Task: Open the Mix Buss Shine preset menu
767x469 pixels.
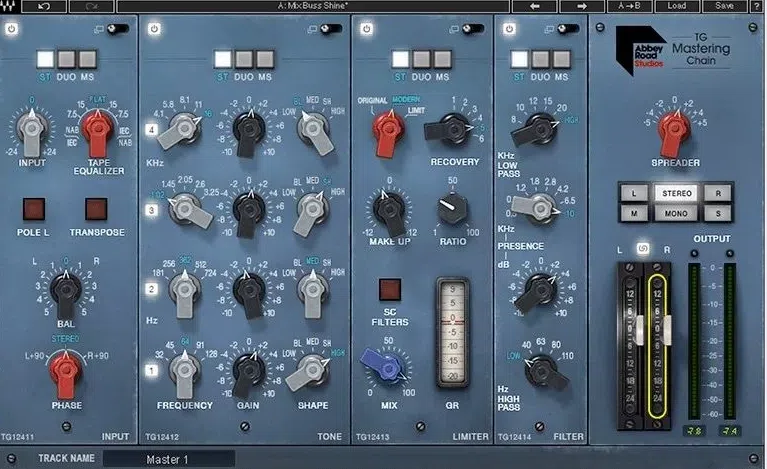Action: point(313,6)
